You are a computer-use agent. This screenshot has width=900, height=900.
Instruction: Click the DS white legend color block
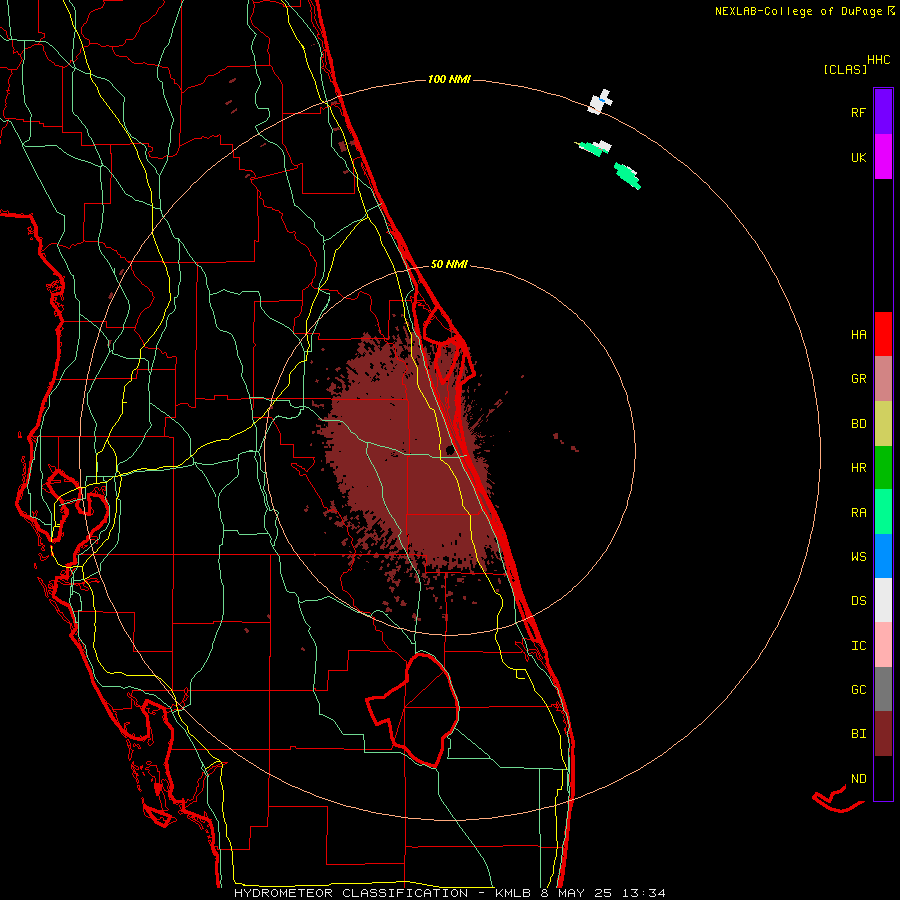(883, 600)
